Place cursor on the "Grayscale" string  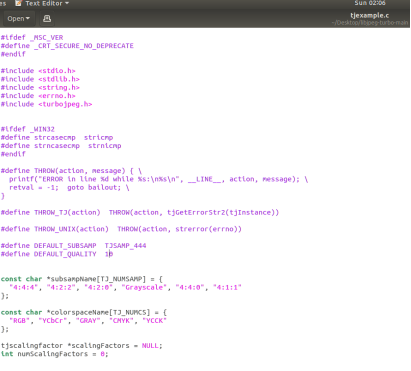(144, 288)
